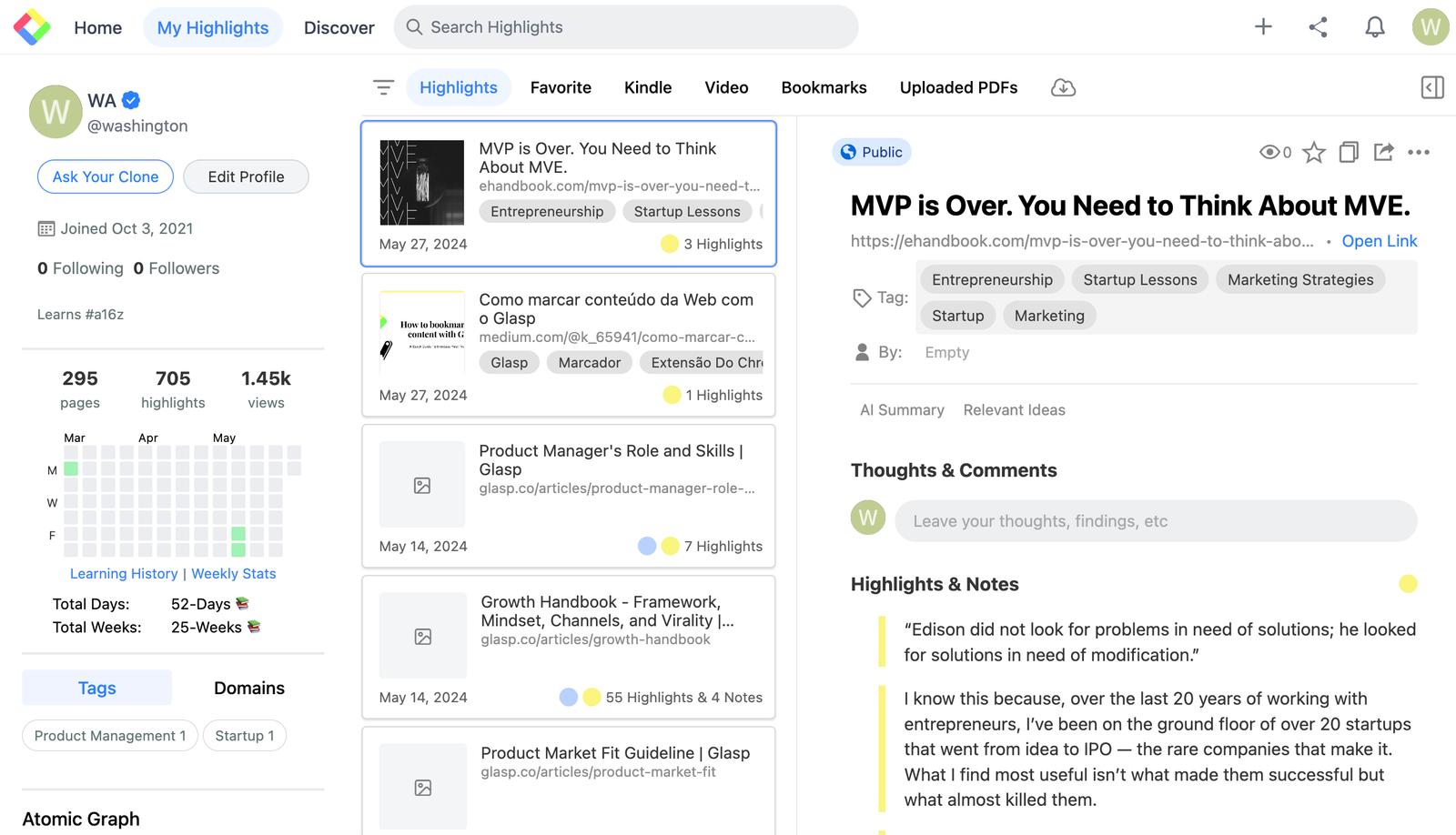Click yellow dot on MVP card
This screenshot has height=835, width=1456.
(670, 244)
